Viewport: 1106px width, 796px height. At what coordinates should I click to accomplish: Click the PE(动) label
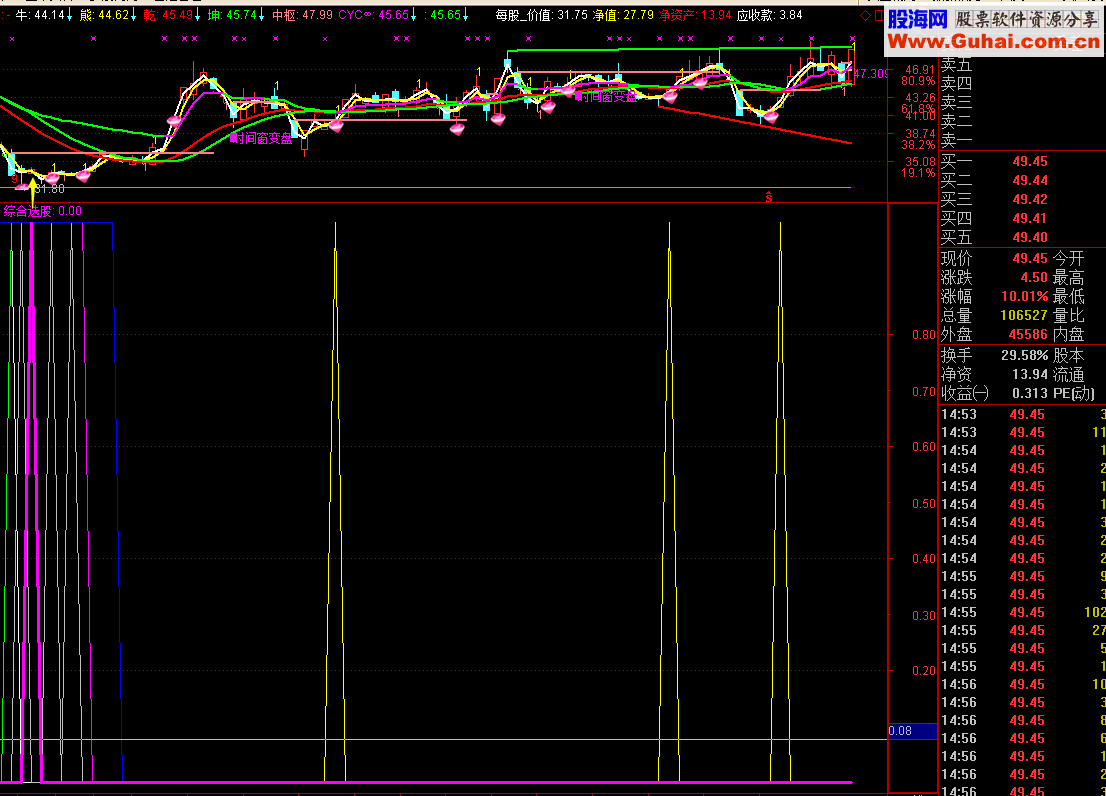point(1074,393)
